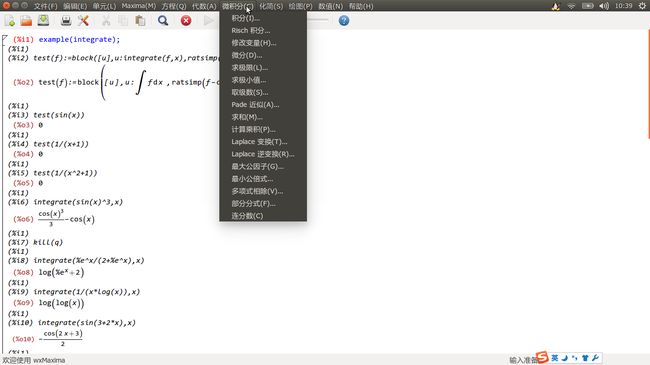This screenshot has width=650, height=365.
Task: Open Sogou settings wrench icon
Action: 595,358
